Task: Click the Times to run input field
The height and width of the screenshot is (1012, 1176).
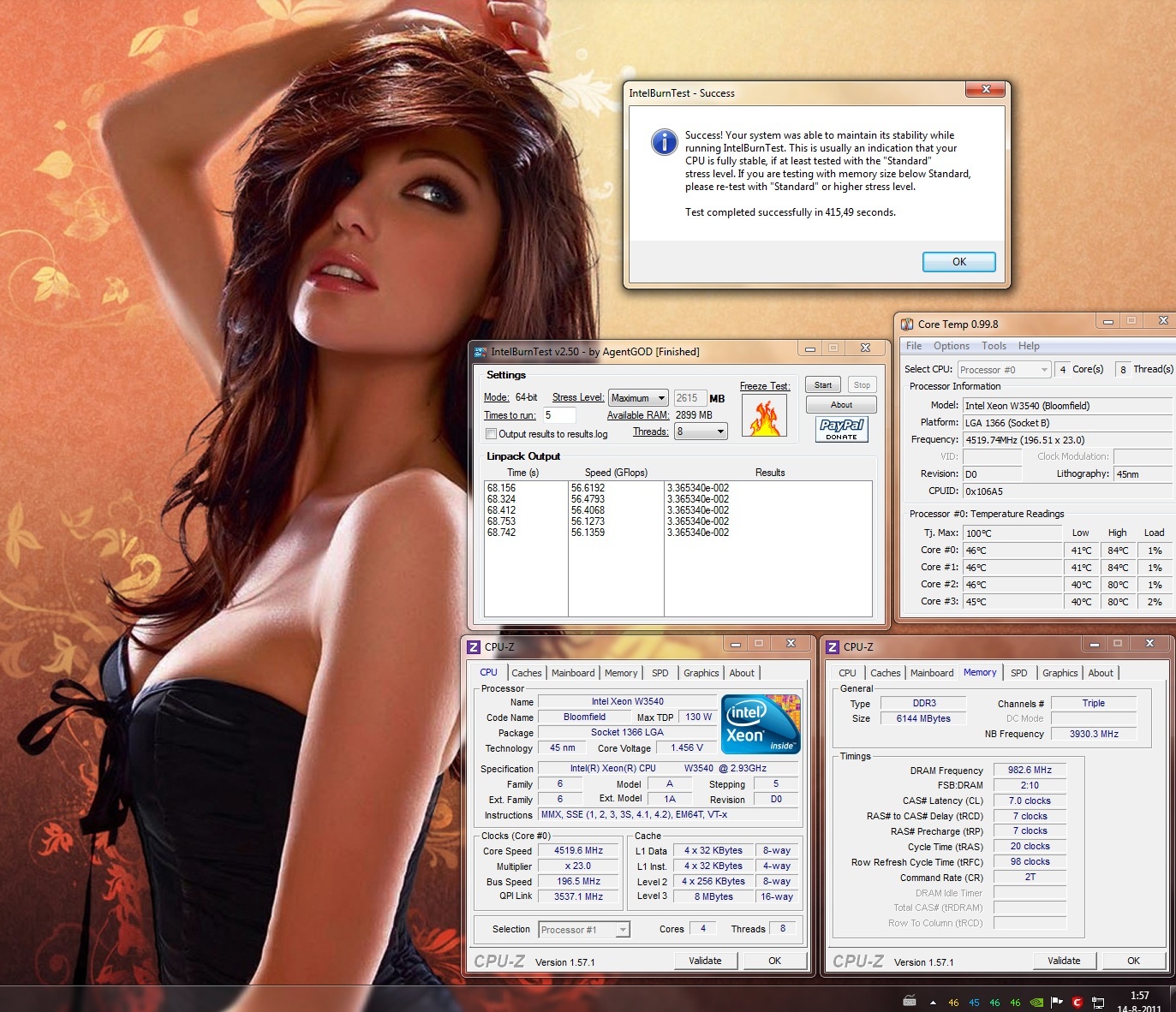Action: pos(559,415)
